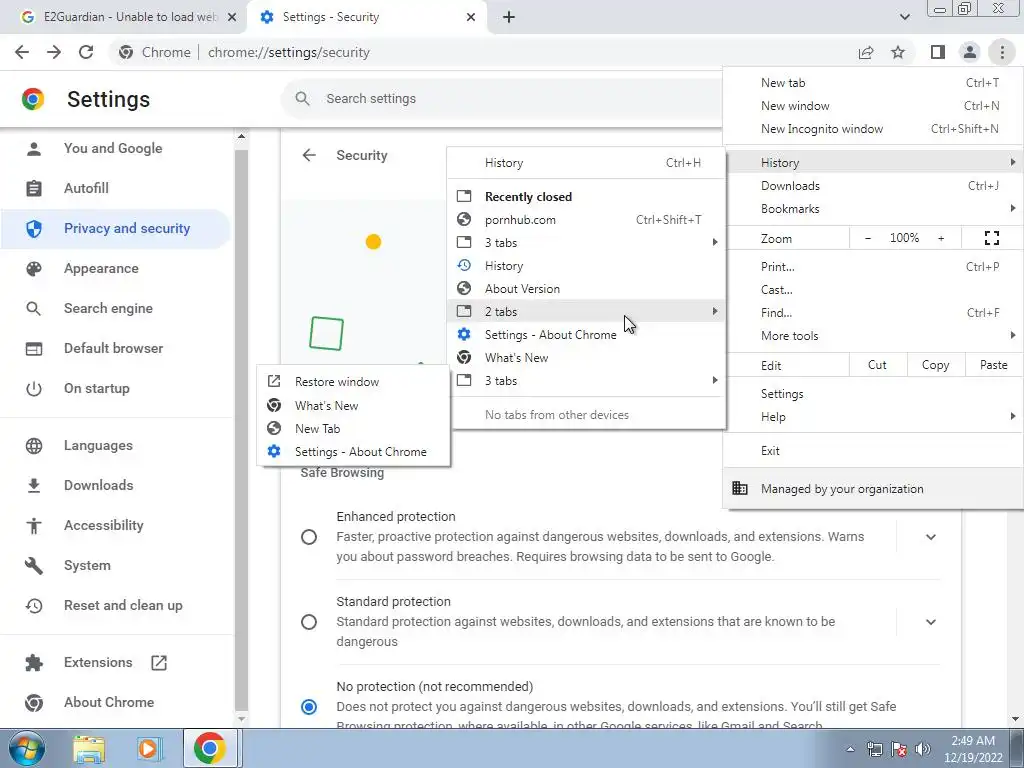Click the sidebar scrollbar thumb
1024x768 pixels.
tap(241, 429)
